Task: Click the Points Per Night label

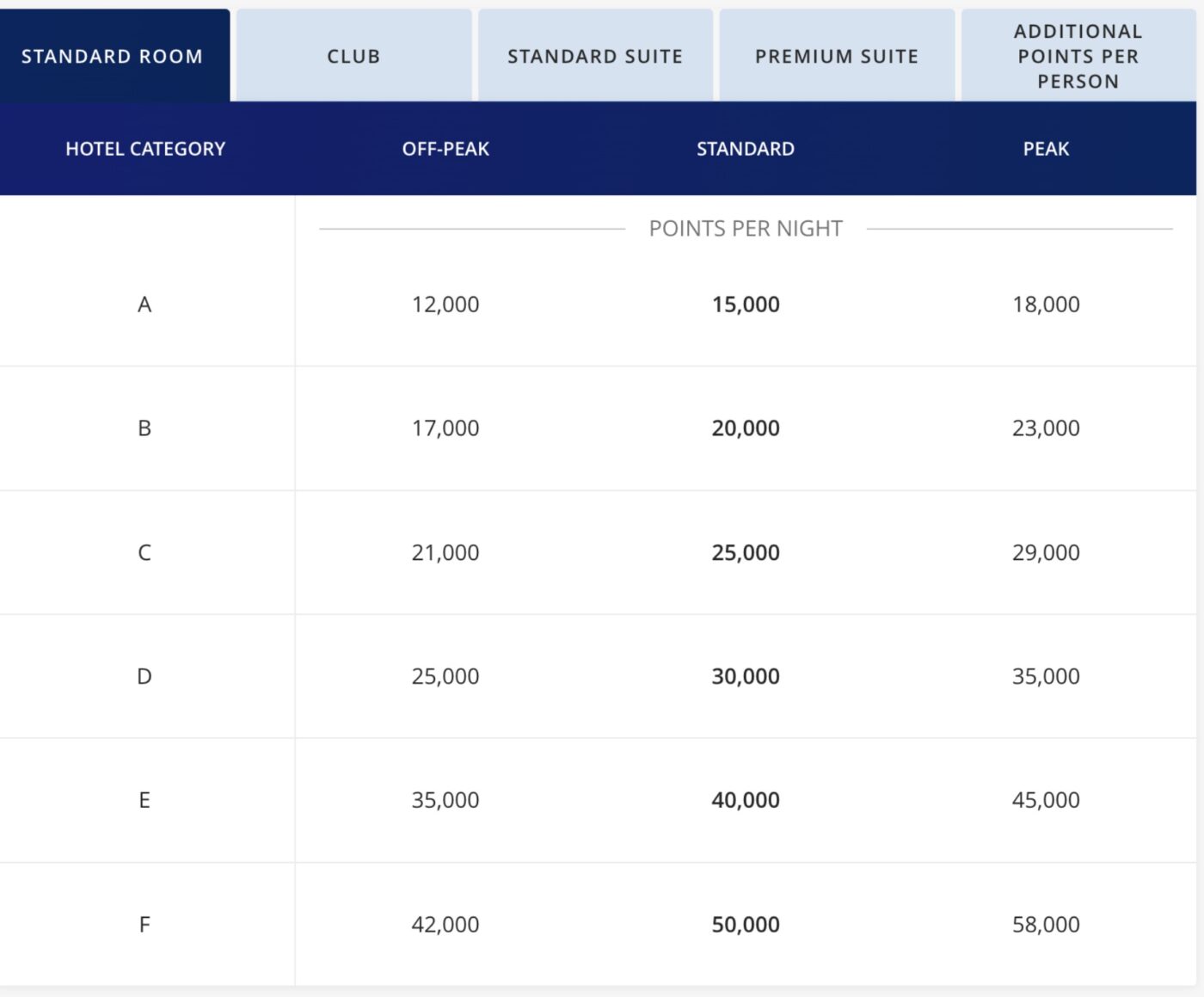Action: pyautogui.click(x=745, y=228)
